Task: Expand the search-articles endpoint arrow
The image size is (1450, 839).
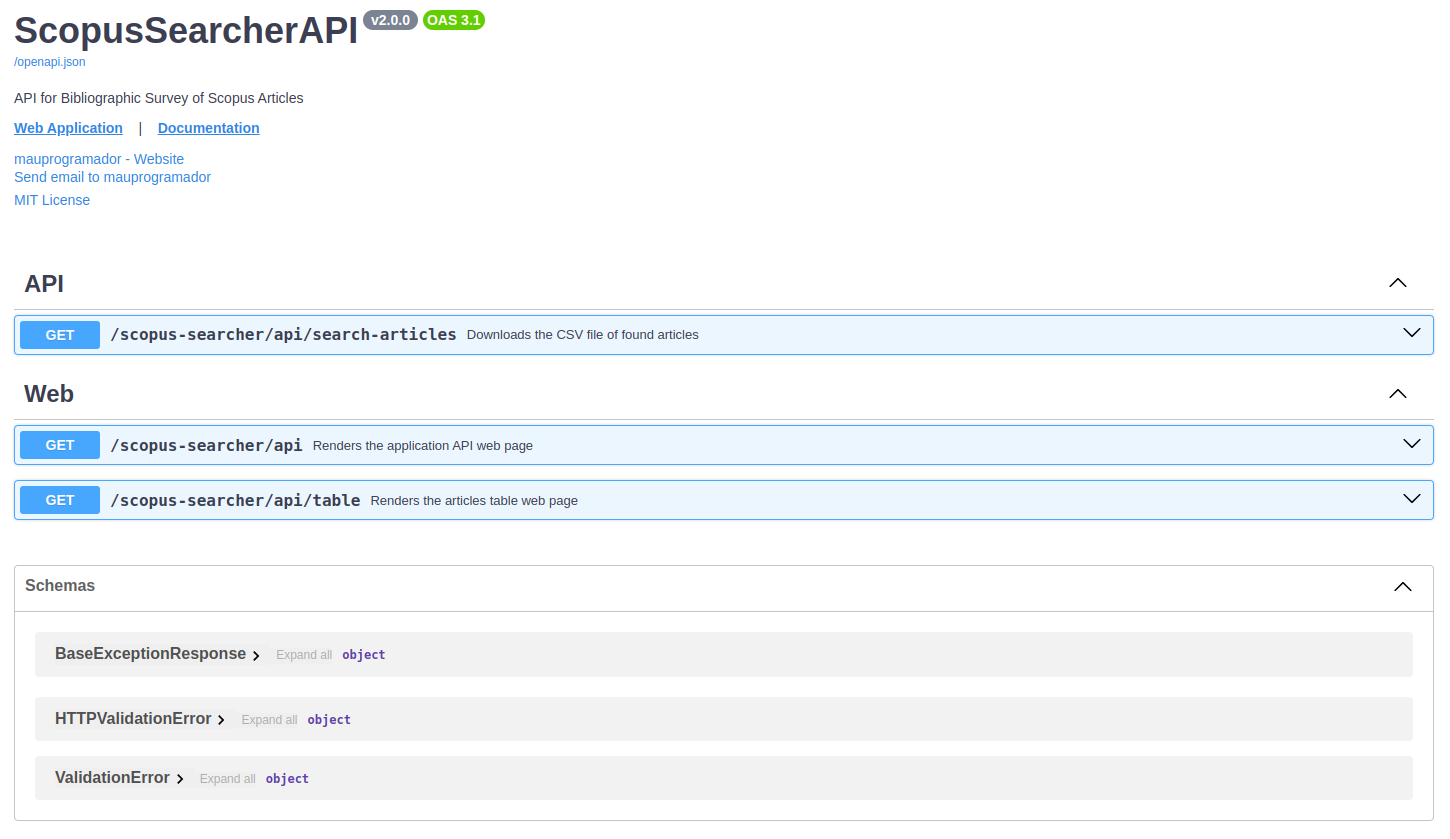Action: pos(1412,333)
